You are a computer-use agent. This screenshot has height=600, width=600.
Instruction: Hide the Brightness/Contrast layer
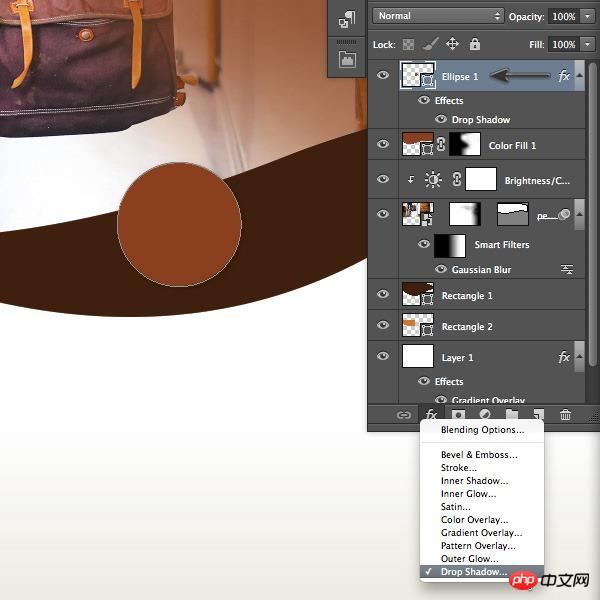point(383,179)
